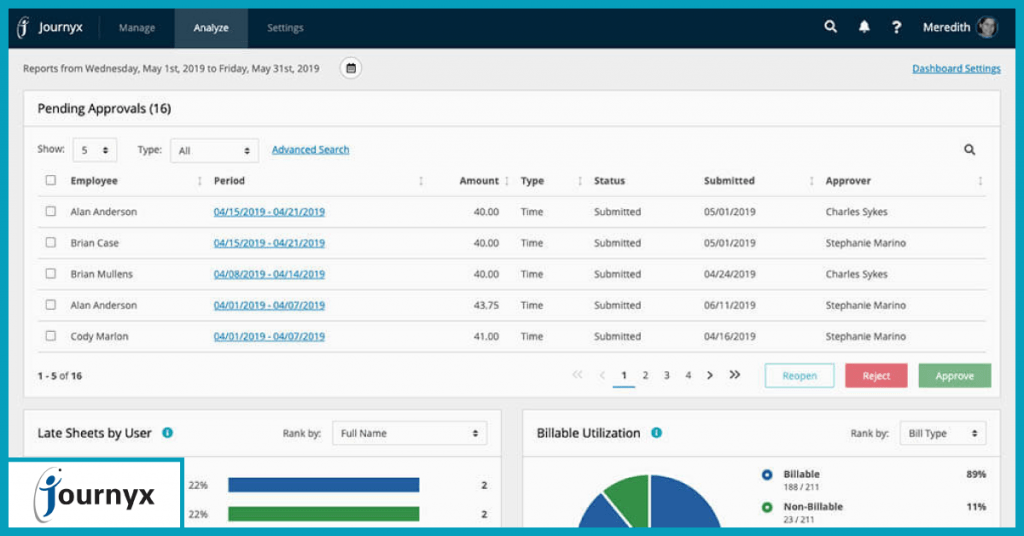Click the previous page arrow
Screen dimensions: 1024x536
602,375
